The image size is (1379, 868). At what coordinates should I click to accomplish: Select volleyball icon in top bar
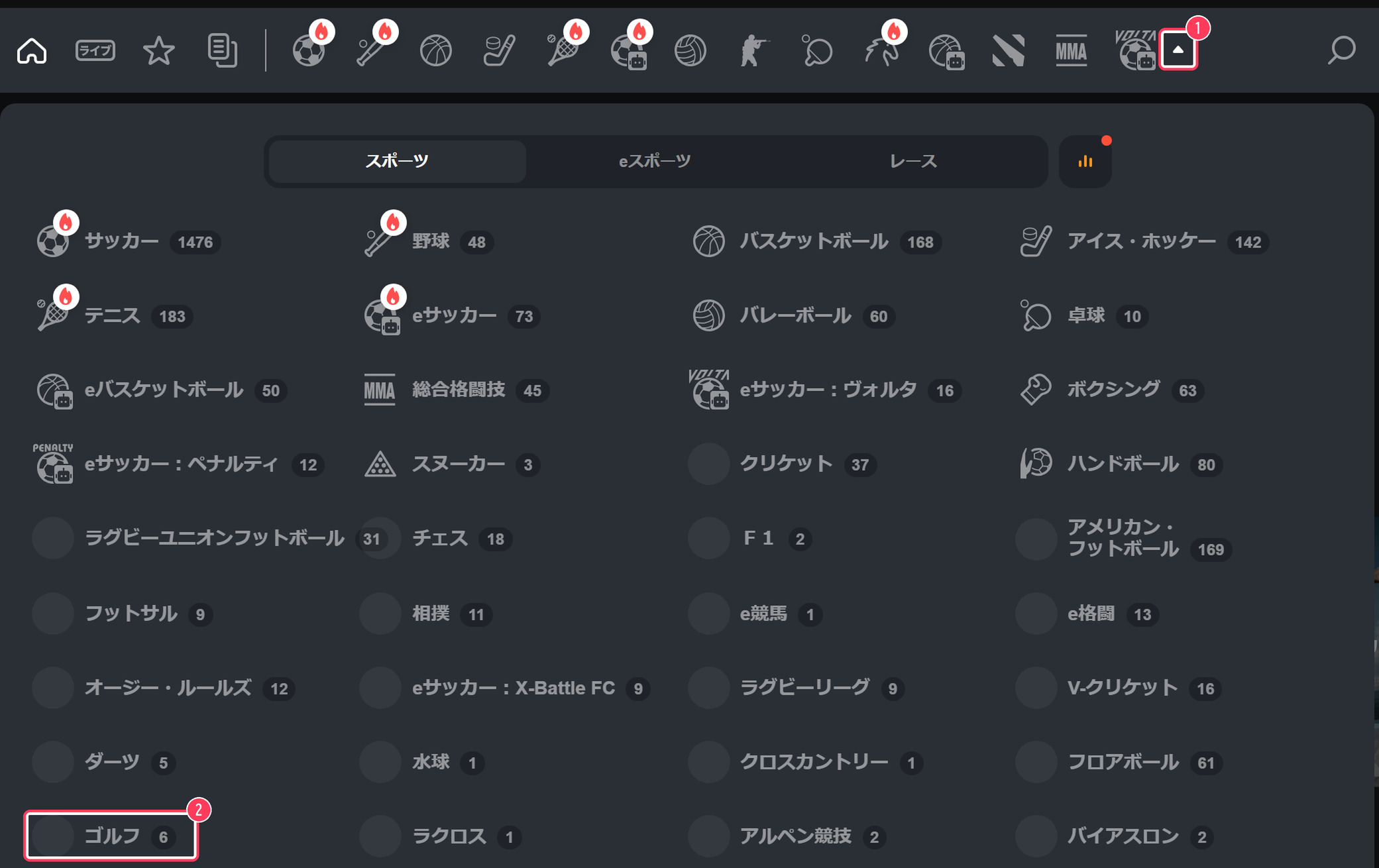[690, 50]
